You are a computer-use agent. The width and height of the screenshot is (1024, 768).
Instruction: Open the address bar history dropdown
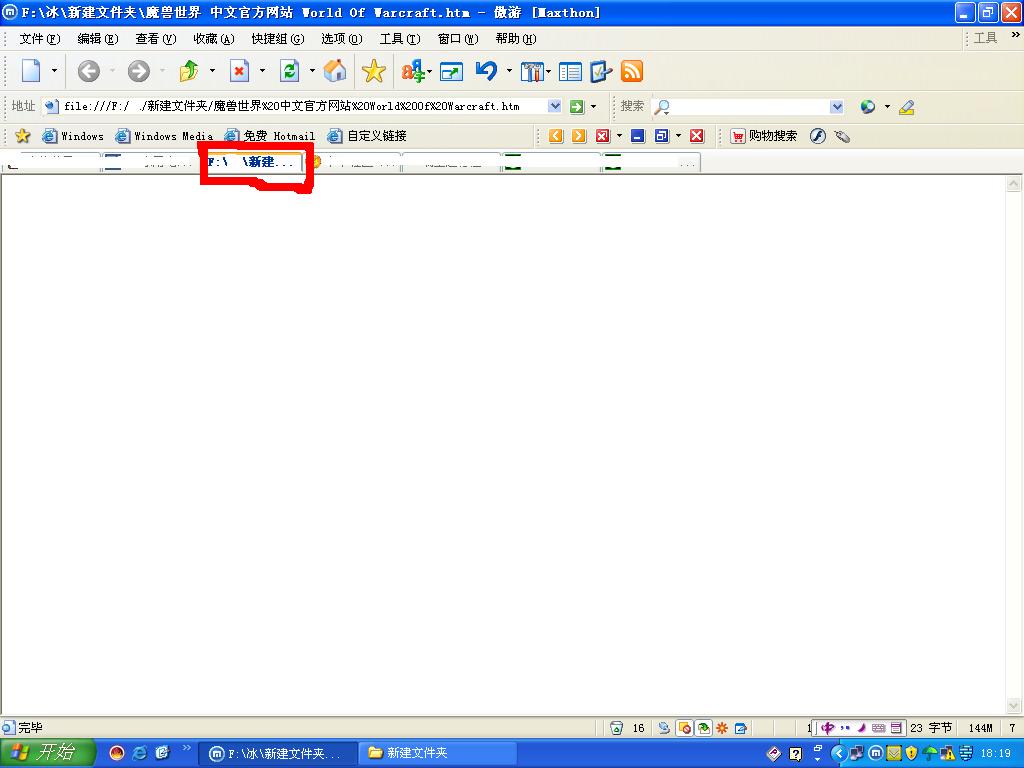[x=554, y=106]
